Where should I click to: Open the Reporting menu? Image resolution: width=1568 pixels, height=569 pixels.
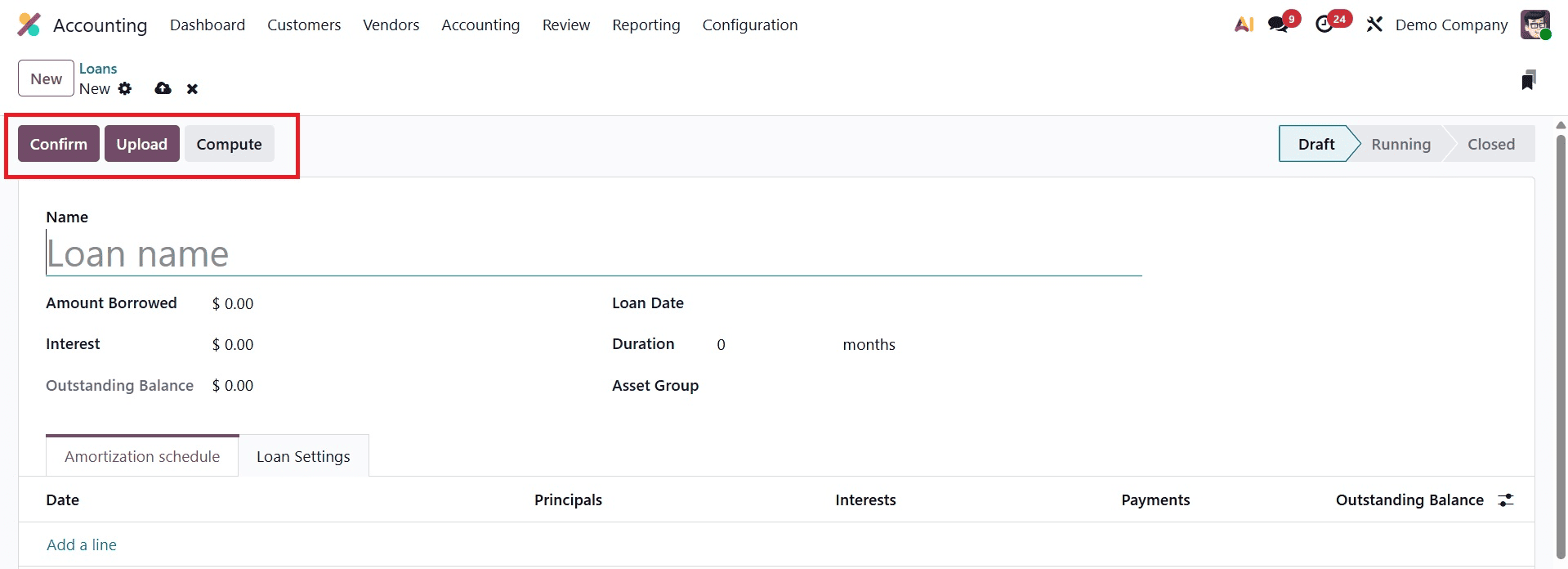646,25
